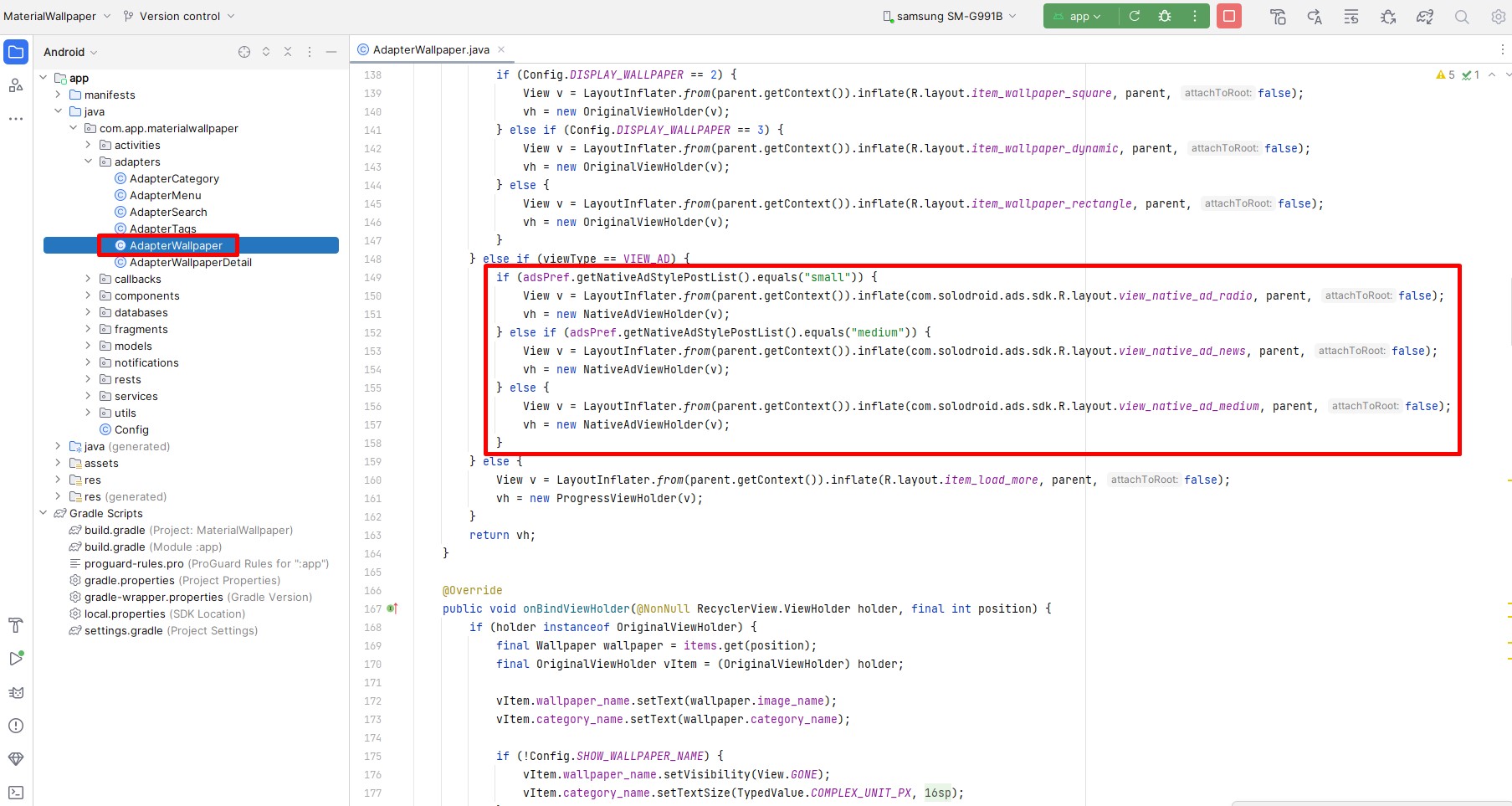
Task: Select AdapterMenu file
Action: coord(165,195)
